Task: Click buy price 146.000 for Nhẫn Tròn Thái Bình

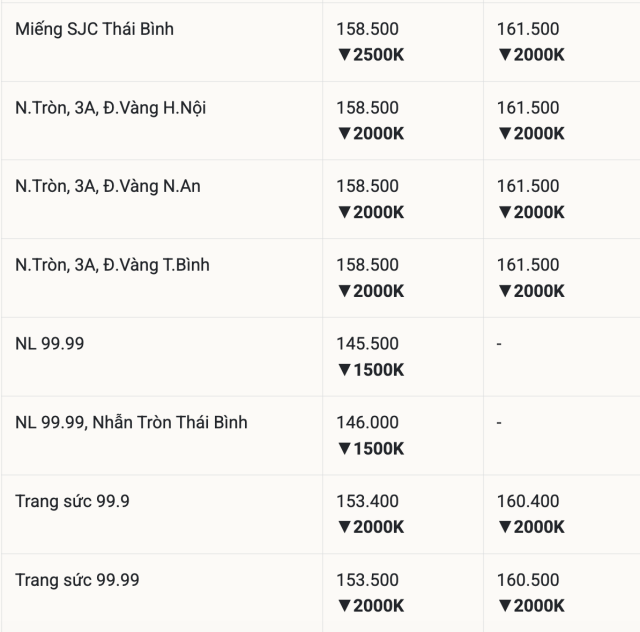Action: (367, 423)
